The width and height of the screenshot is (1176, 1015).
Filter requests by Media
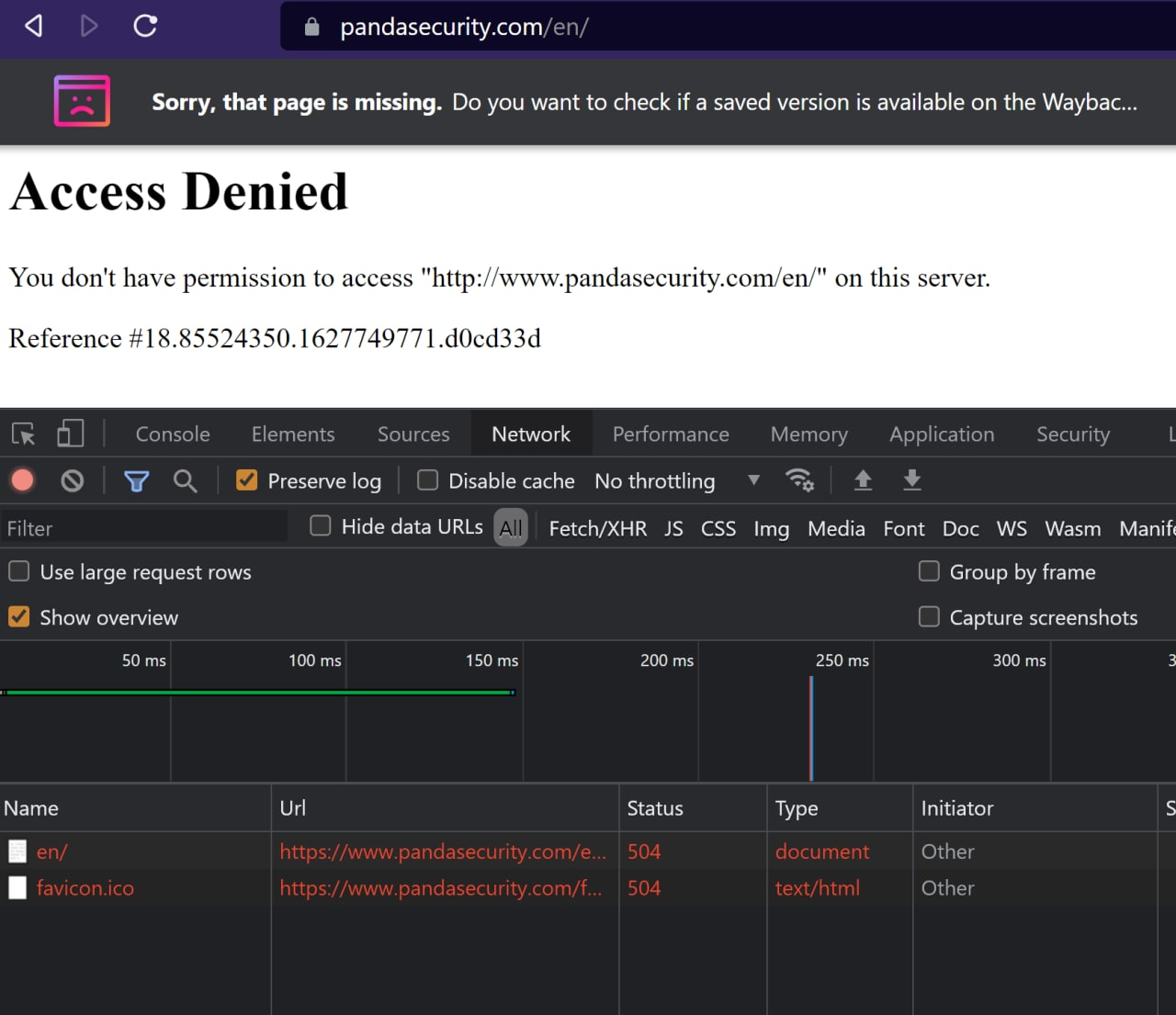(836, 528)
